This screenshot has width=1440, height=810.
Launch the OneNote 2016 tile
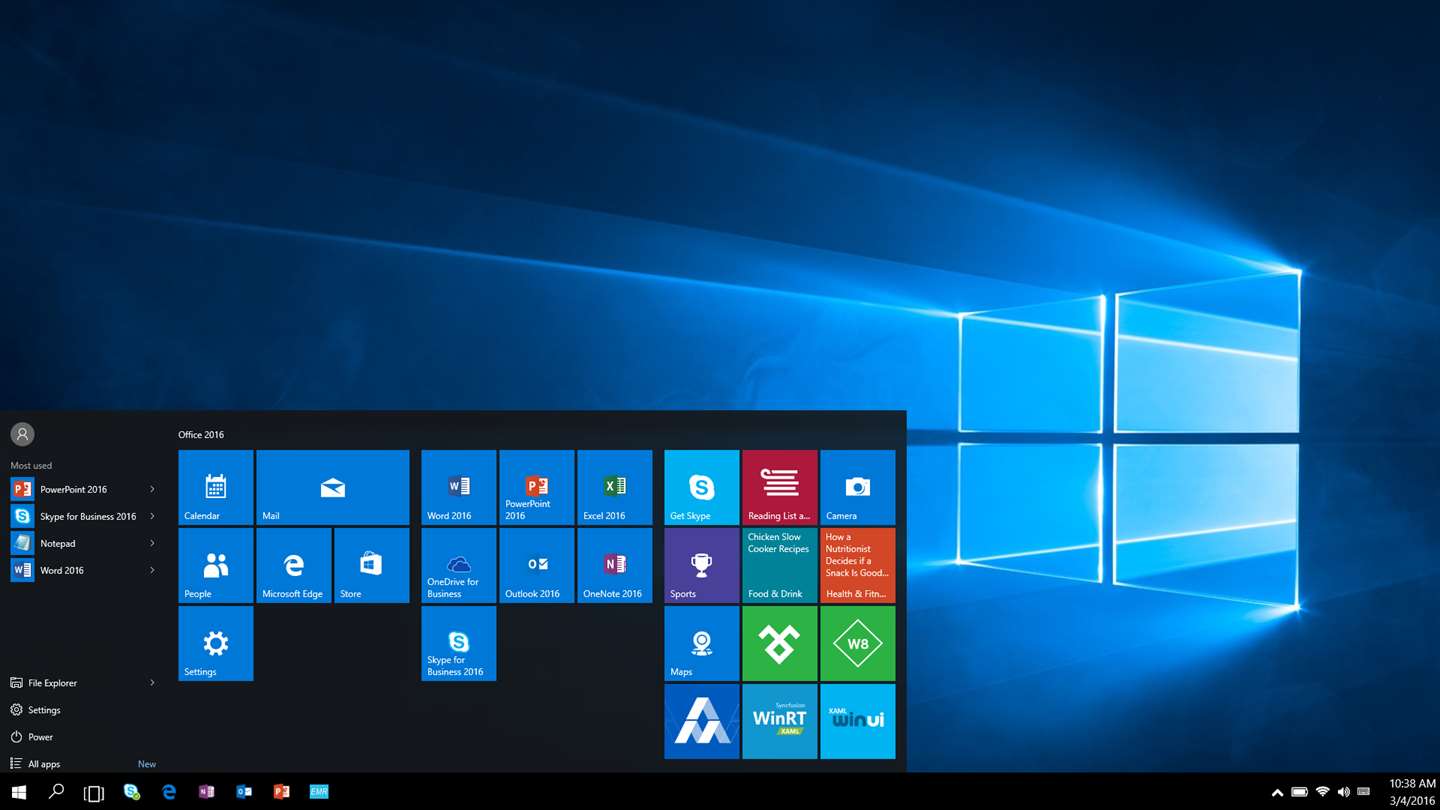614,565
